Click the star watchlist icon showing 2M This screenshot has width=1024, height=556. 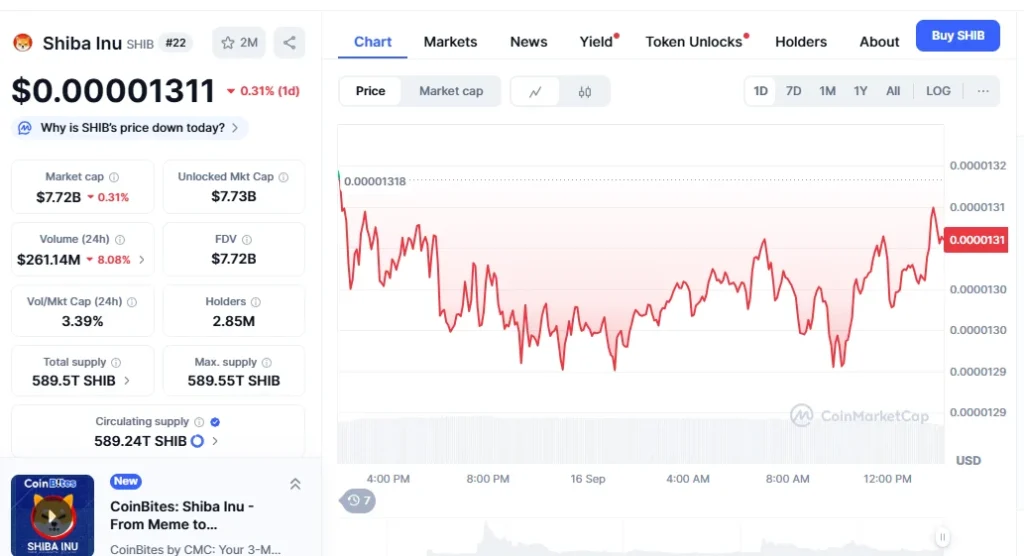point(239,43)
